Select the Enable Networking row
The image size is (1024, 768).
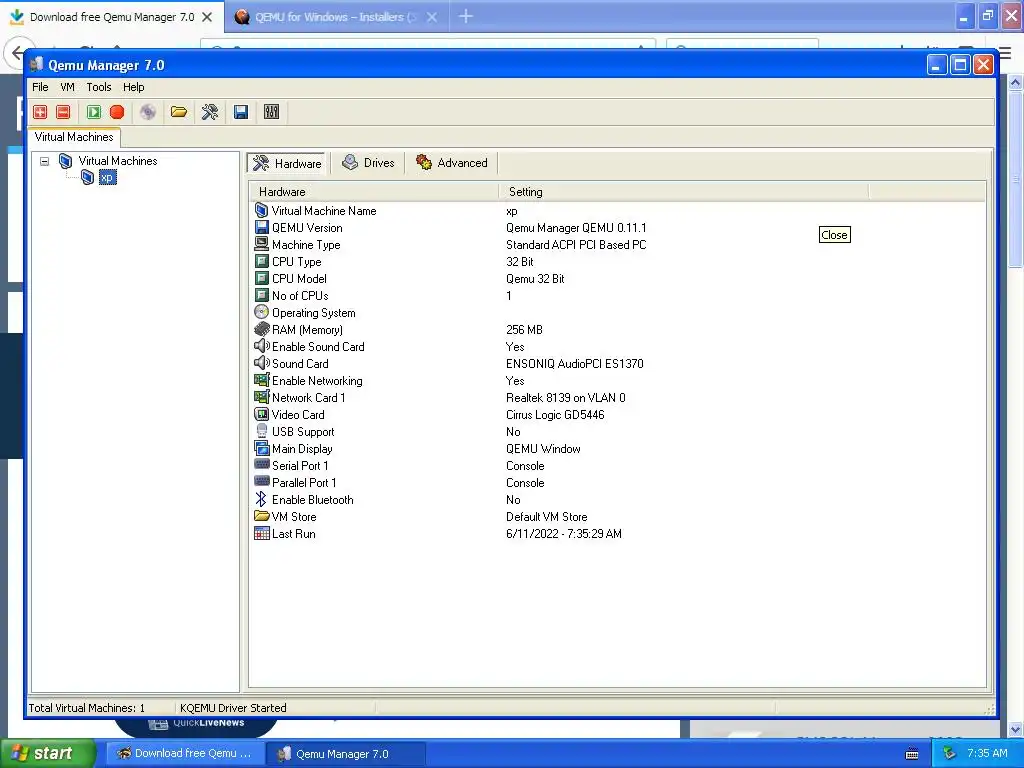point(617,380)
